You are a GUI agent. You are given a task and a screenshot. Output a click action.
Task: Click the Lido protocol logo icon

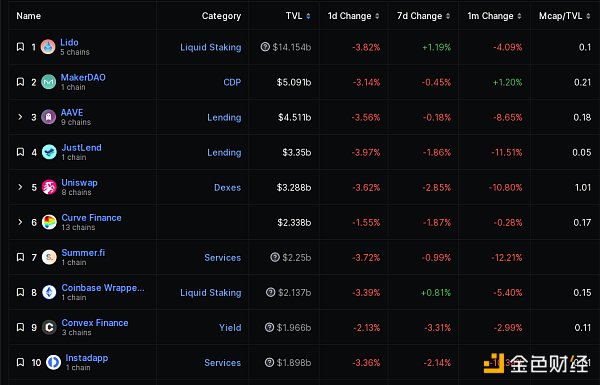click(x=48, y=47)
